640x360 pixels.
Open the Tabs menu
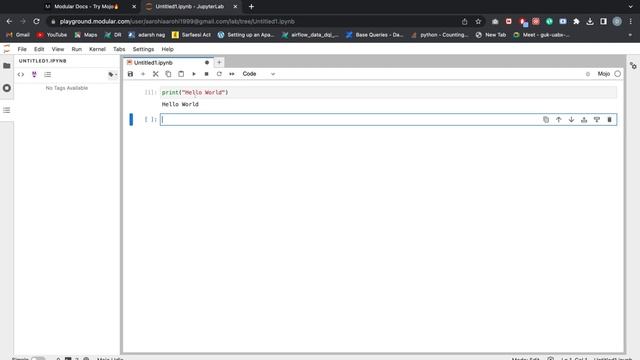pos(119,49)
